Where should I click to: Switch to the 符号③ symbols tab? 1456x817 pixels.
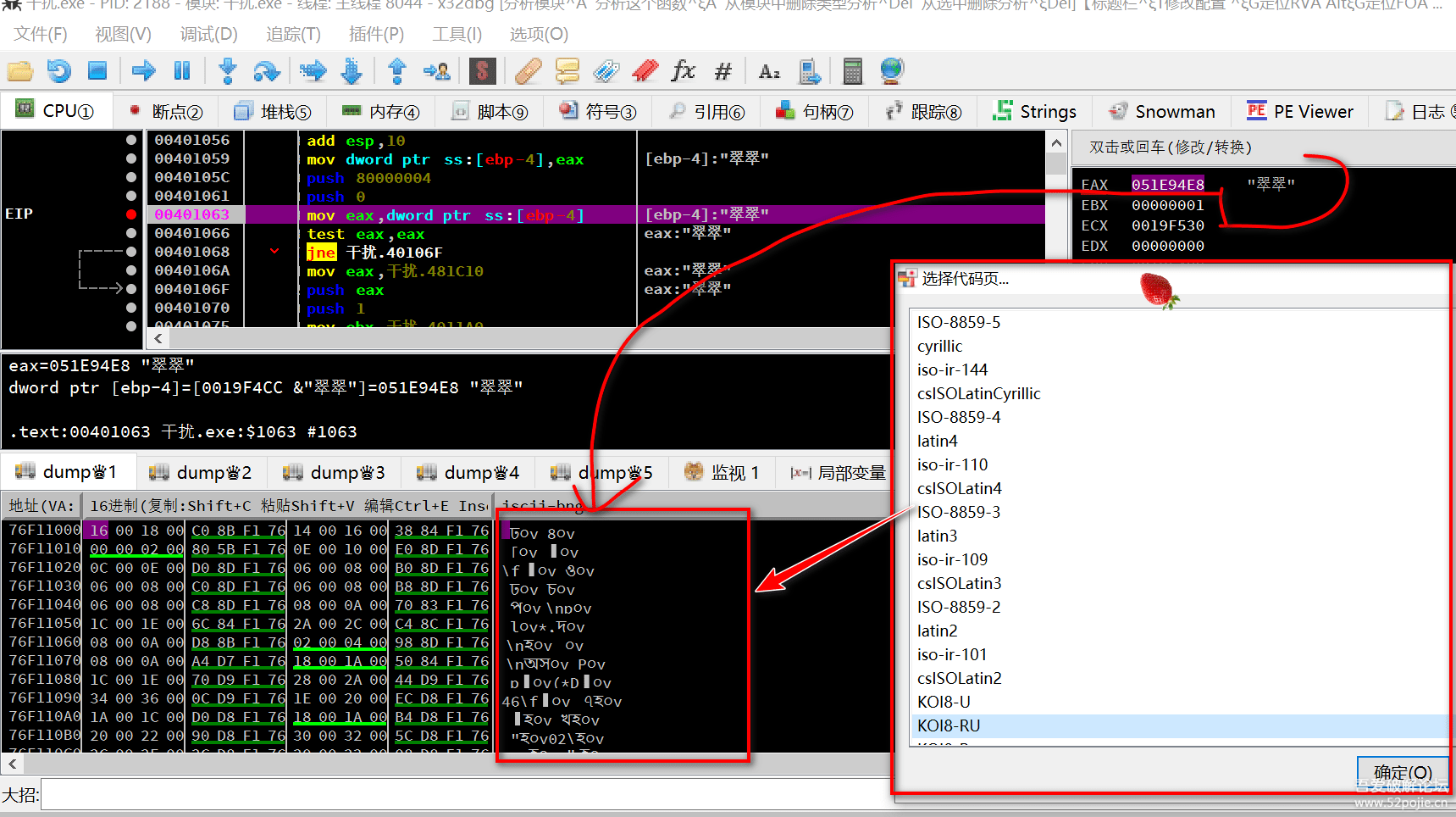coord(598,111)
